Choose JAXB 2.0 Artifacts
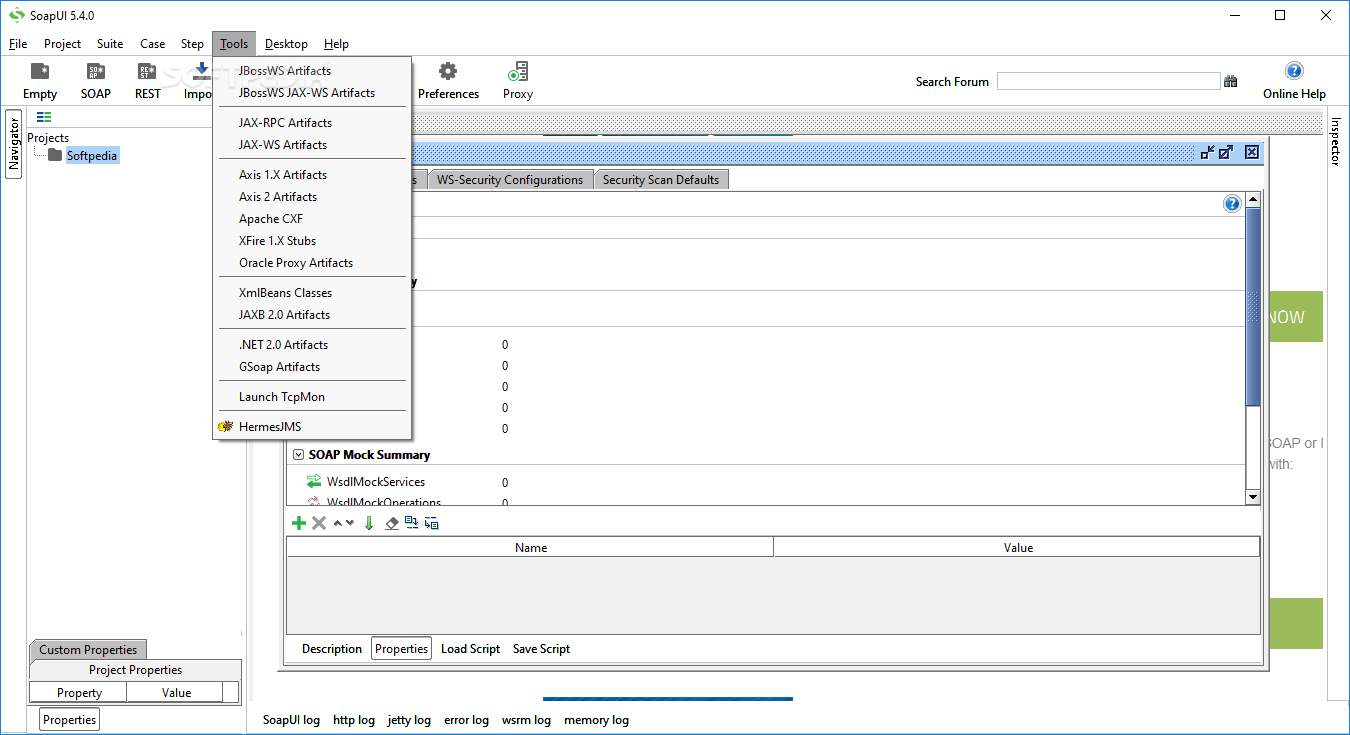This screenshot has width=1350, height=735. coord(312,315)
